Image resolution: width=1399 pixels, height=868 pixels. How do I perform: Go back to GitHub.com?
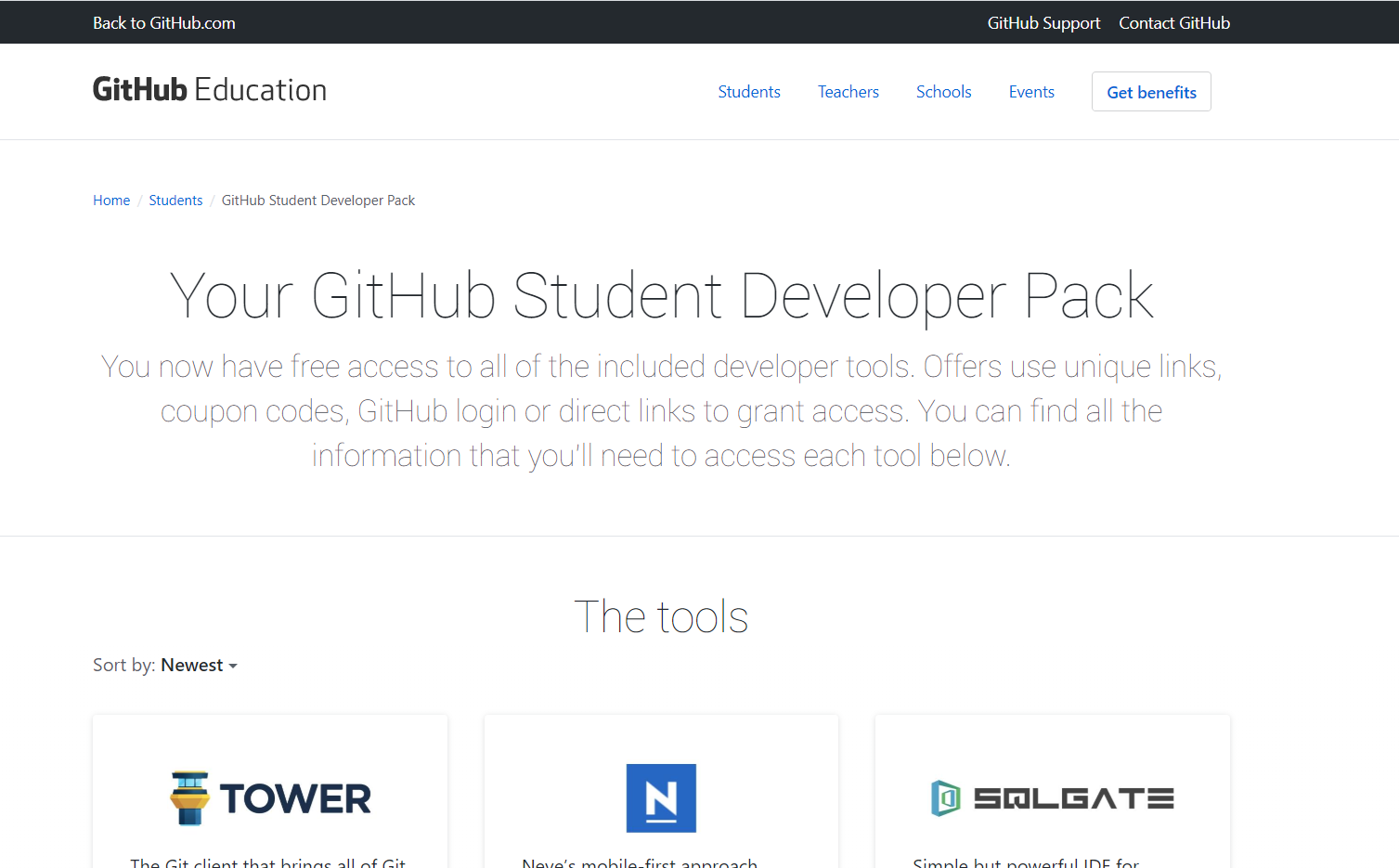(x=164, y=23)
